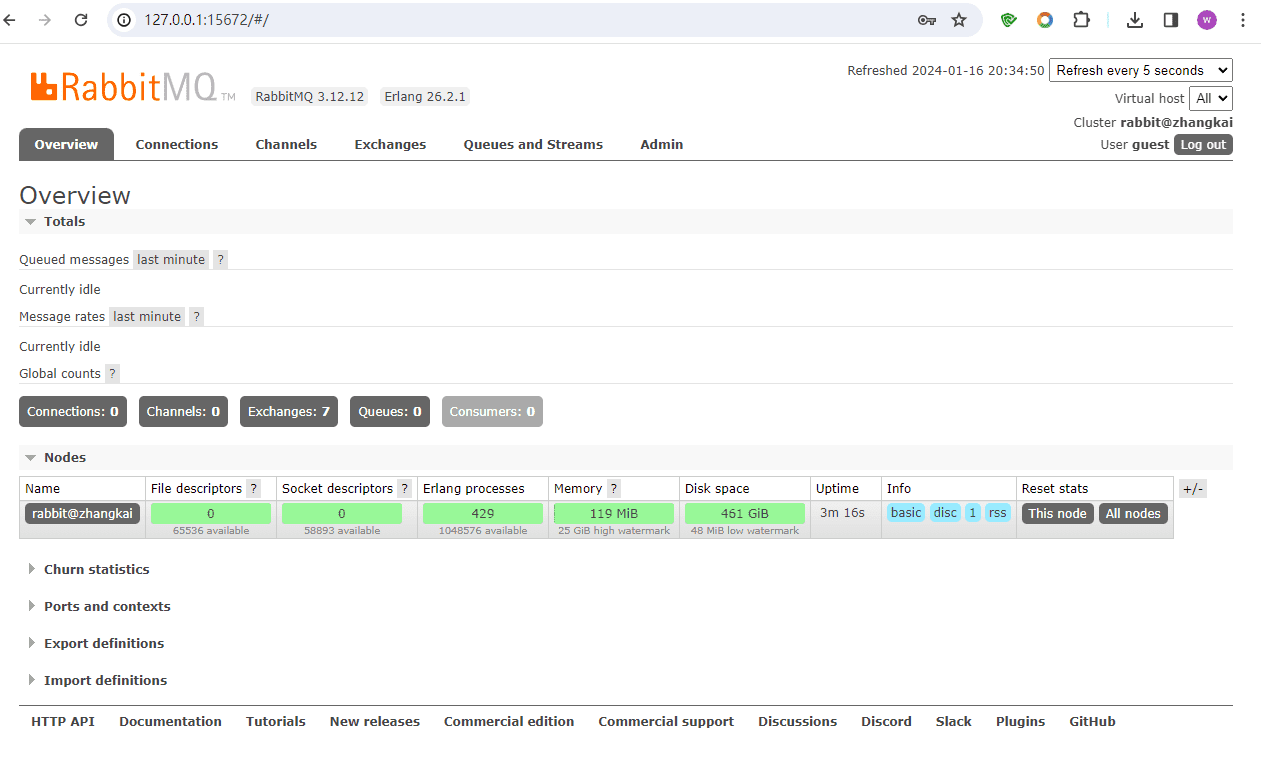Switch to the Admin tab
1261x780 pixels.
pyautogui.click(x=662, y=144)
